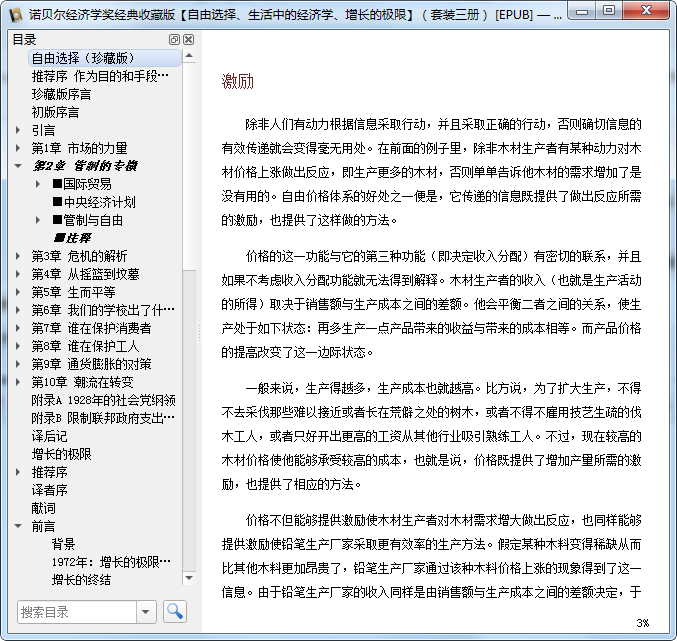Click the search magnifier button
The image size is (677, 641).
(x=175, y=611)
